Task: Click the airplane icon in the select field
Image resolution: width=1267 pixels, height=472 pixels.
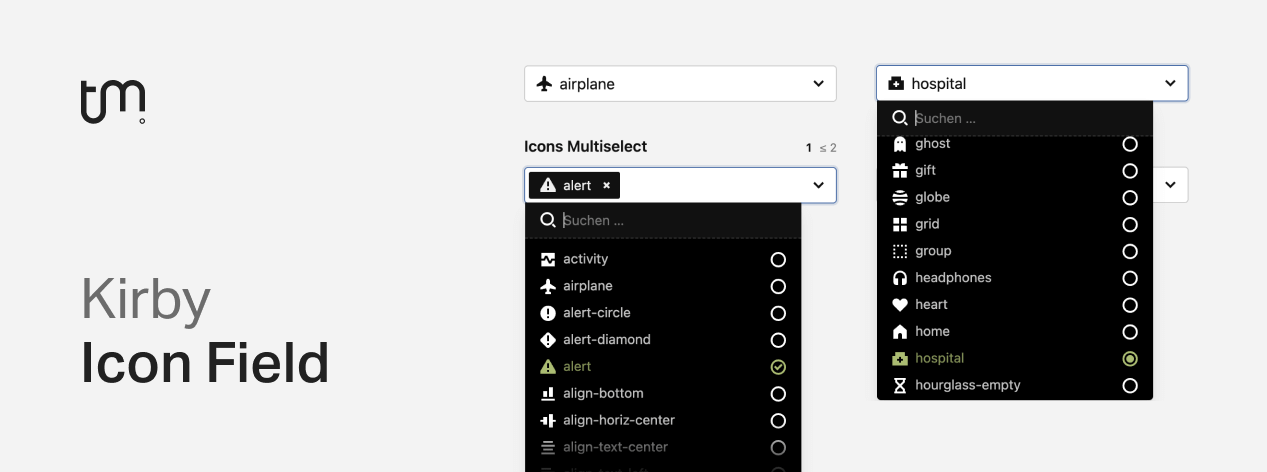Action: (544, 84)
